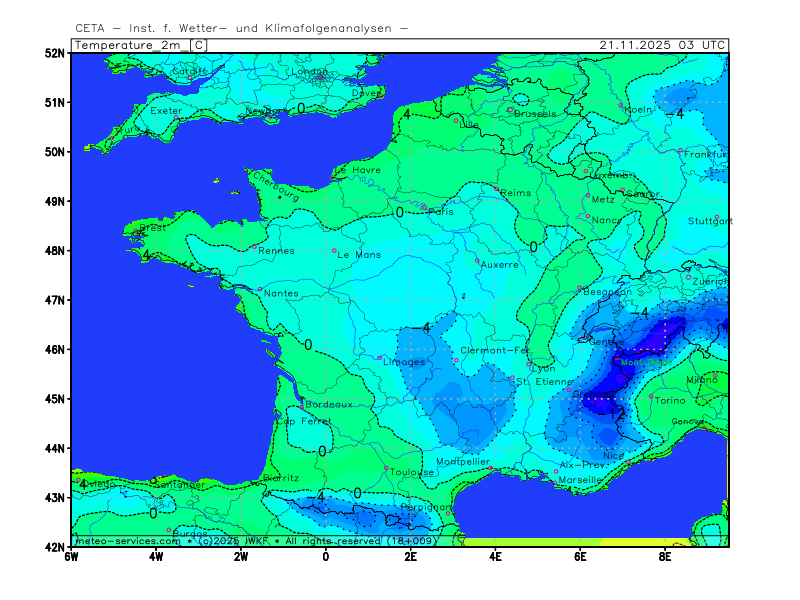Select the Torino marker dot
The width and height of the screenshot is (800, 600).
(651, 397)
